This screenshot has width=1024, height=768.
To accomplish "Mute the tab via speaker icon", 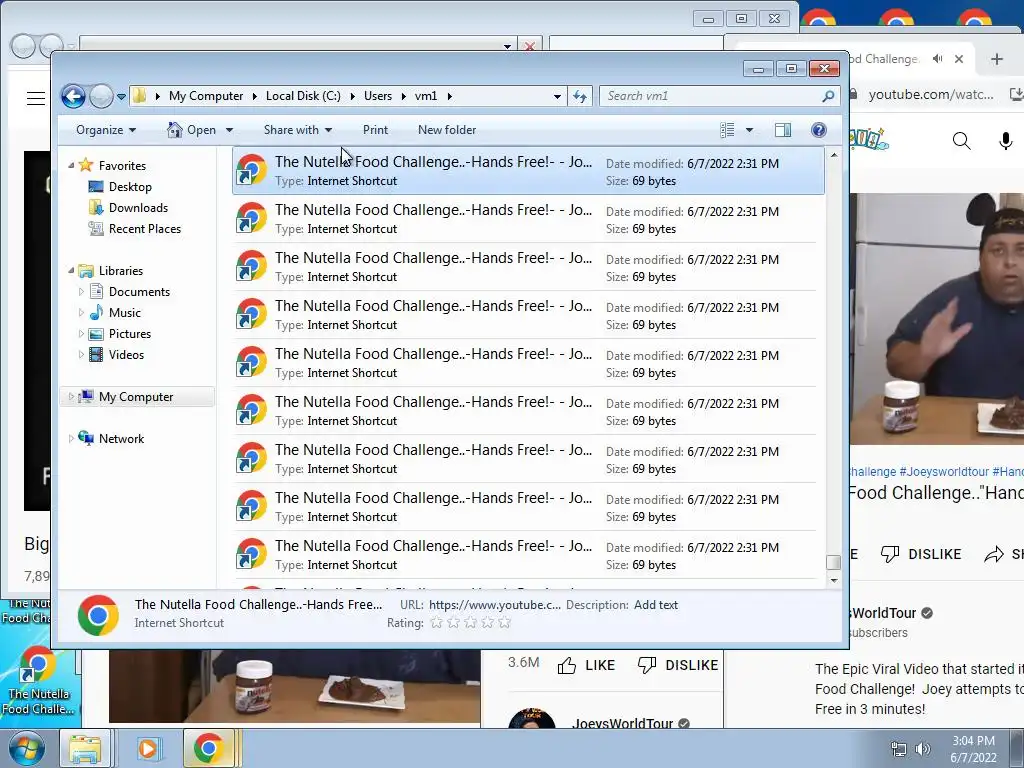I will pos(938,59).
